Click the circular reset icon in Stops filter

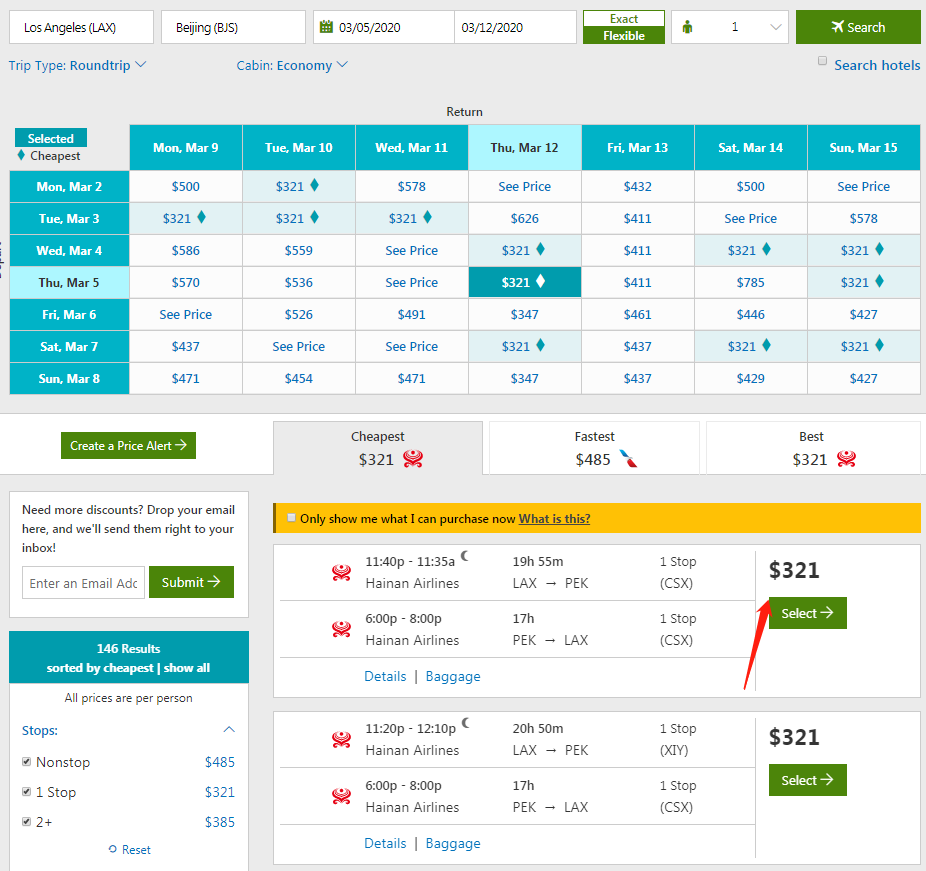[x=113, y=849]
